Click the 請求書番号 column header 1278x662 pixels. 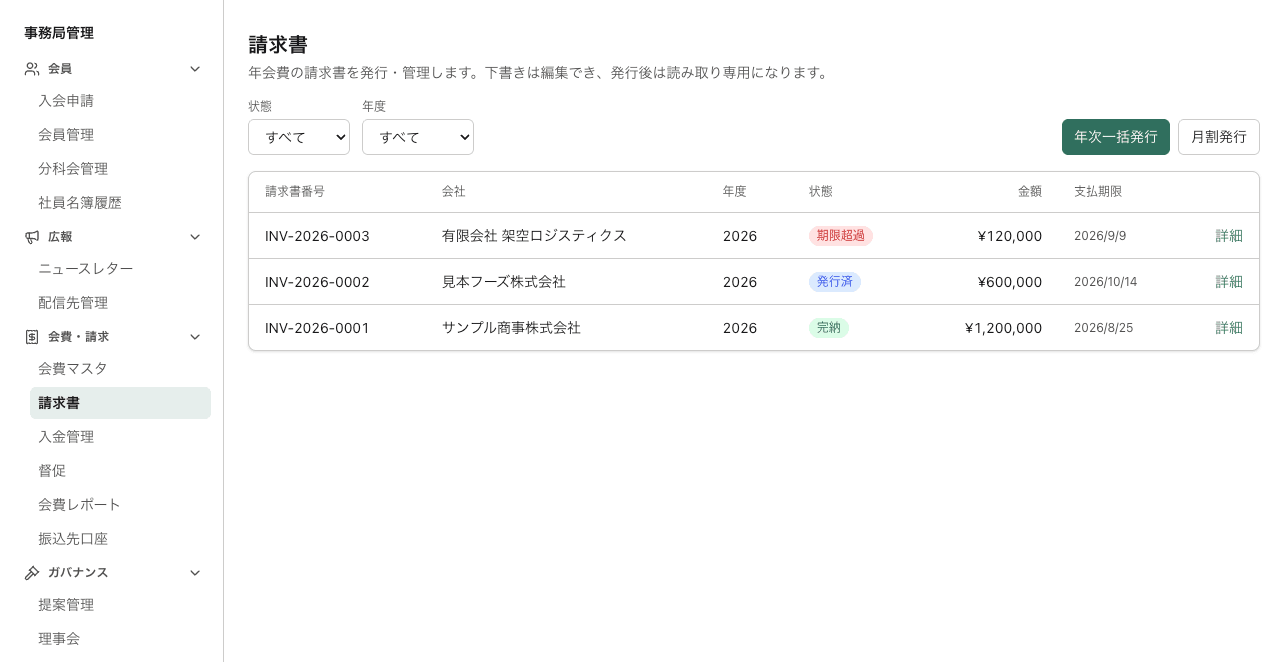coord(295,192)
